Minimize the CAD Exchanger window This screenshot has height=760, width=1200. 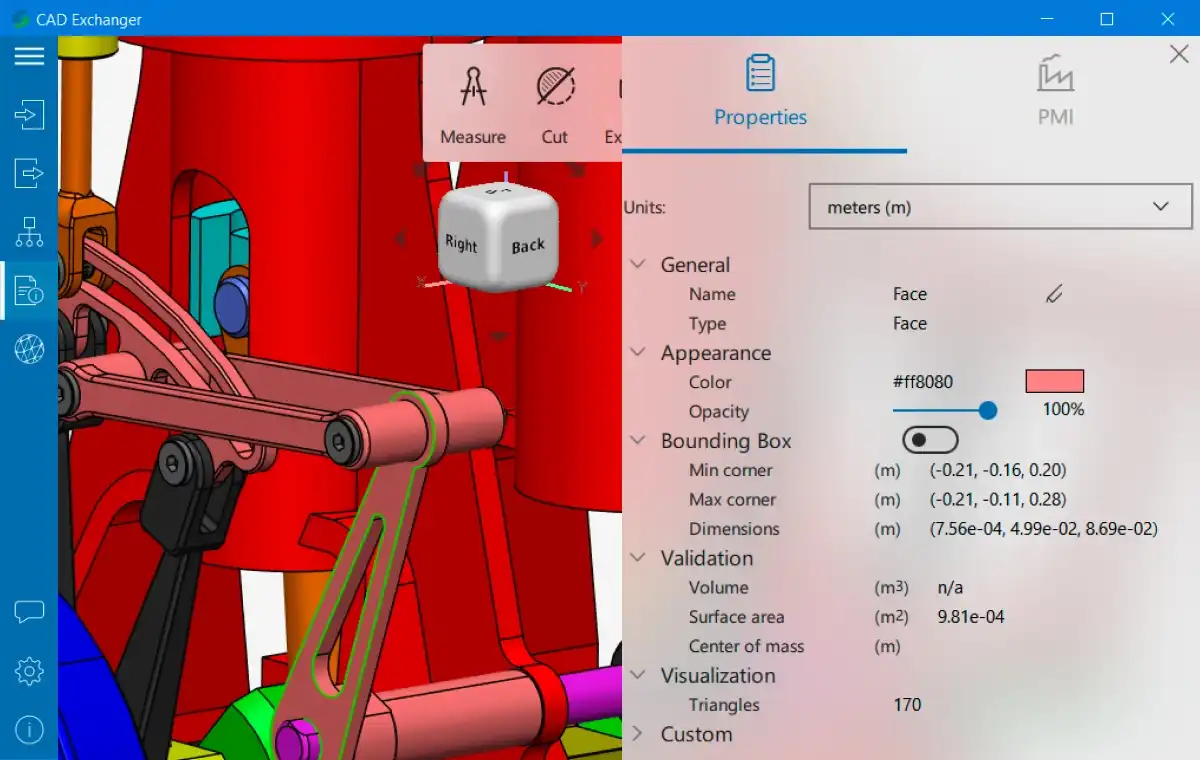[x=1047, y=19]
